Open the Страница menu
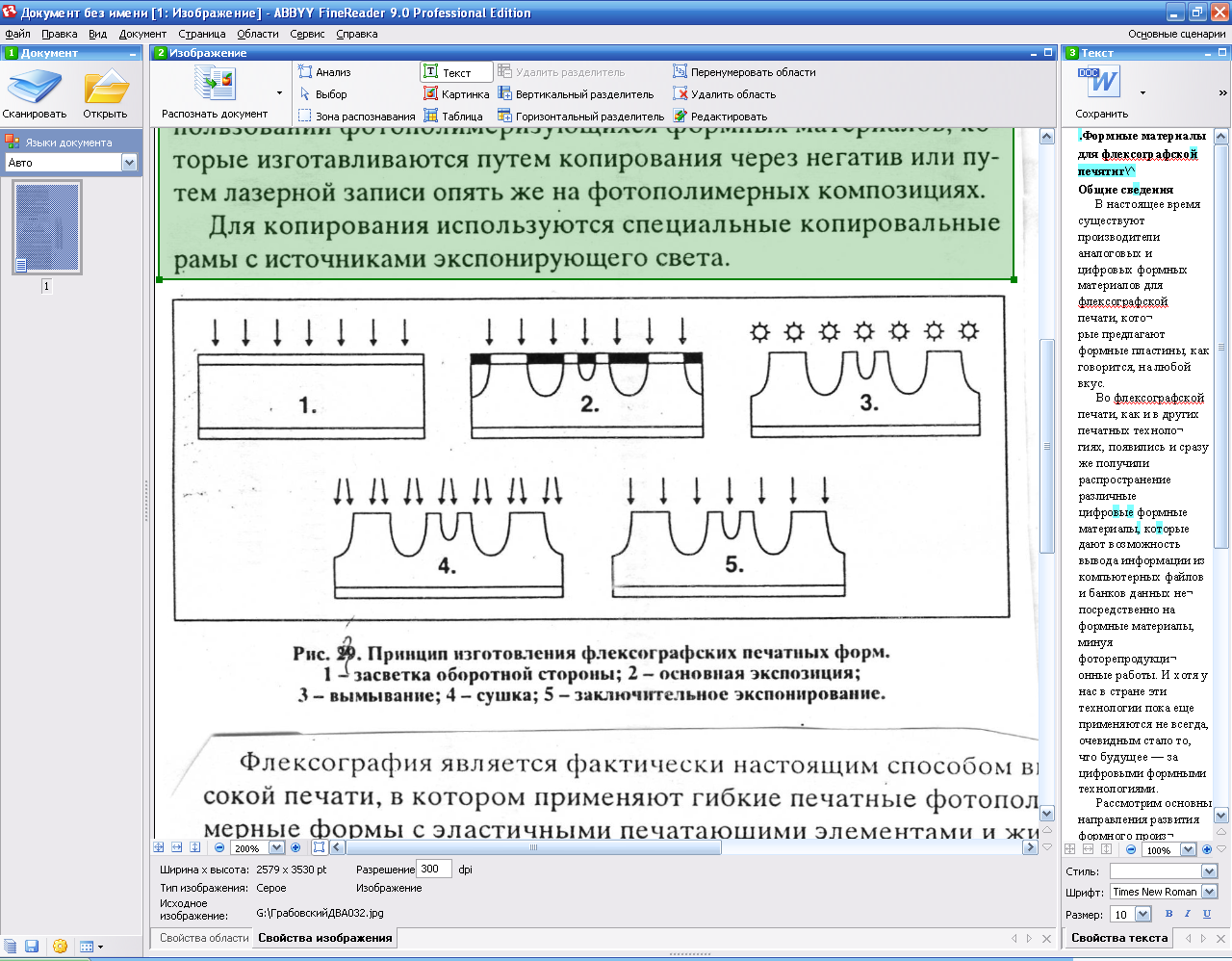The image size is (1232, 961). pos(201,34)
